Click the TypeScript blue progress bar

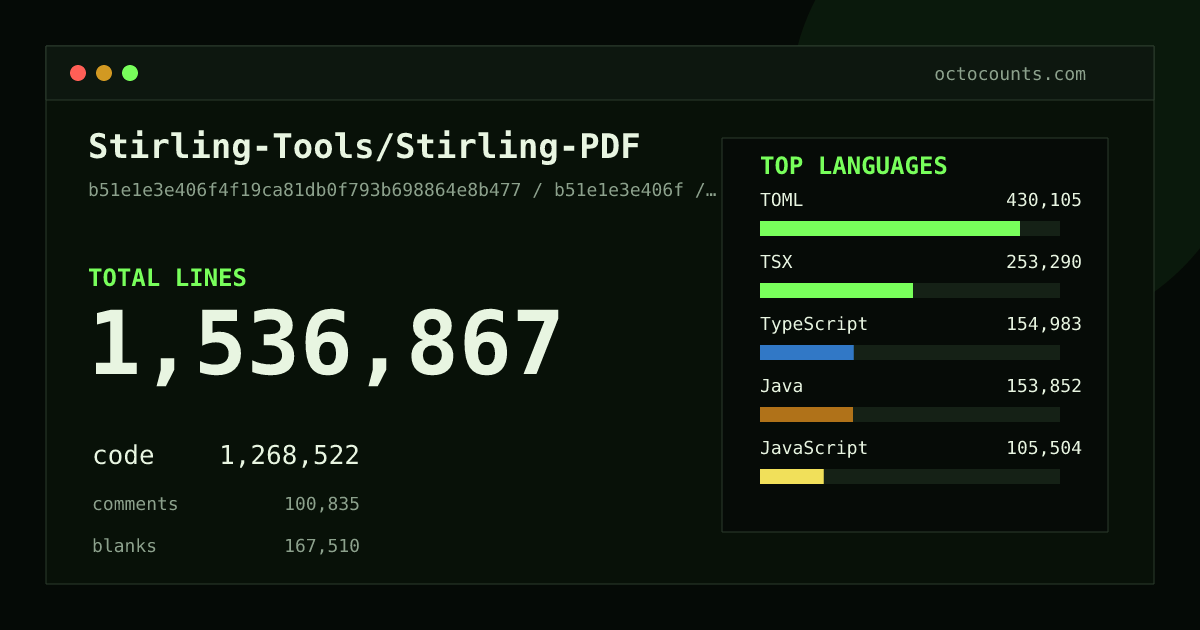tap(807, 352)
